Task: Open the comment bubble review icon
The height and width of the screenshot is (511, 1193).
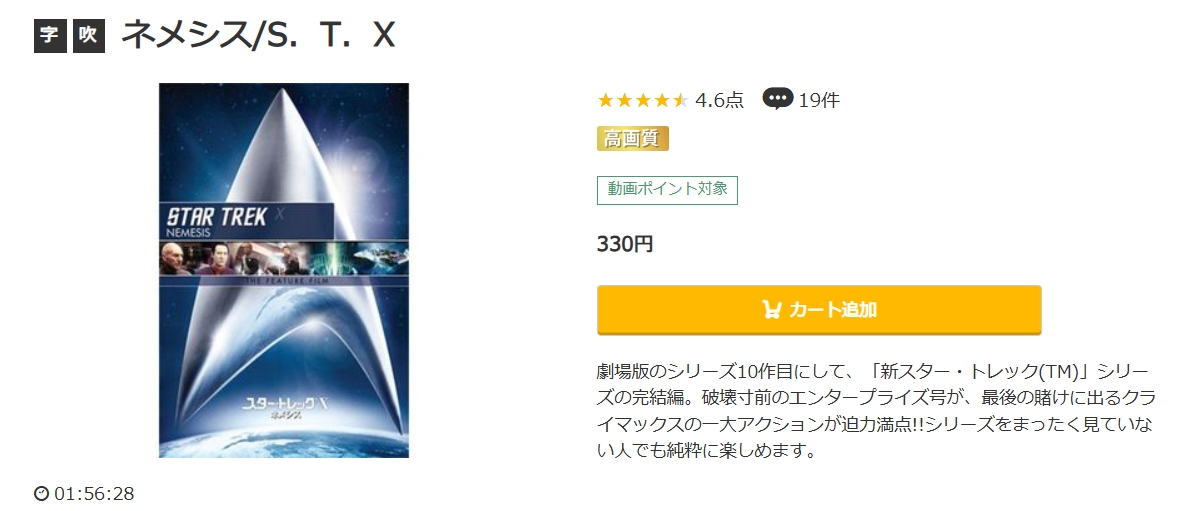Action: click(778, 100)
